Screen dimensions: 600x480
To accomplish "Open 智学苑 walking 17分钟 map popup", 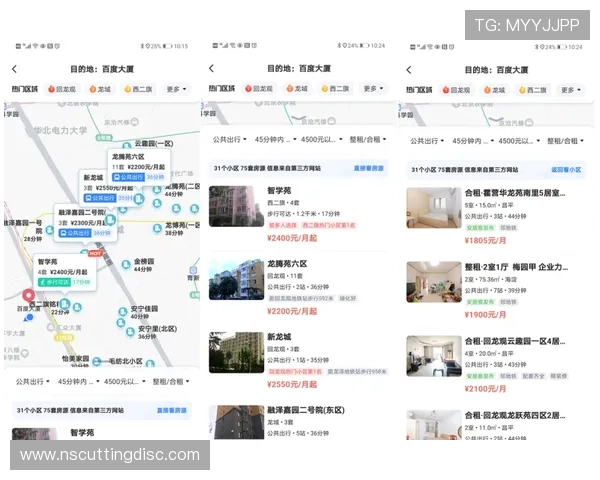I will [64, 271].
